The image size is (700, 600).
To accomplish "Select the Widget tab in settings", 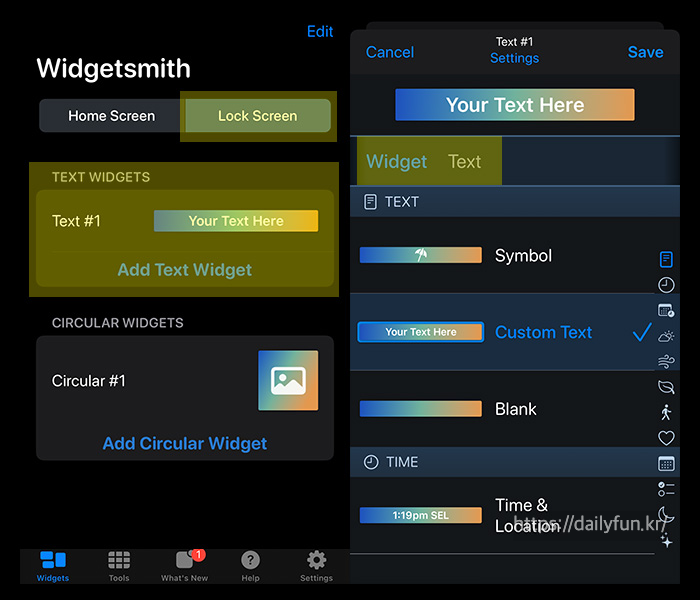I will [x=396, y=162].
